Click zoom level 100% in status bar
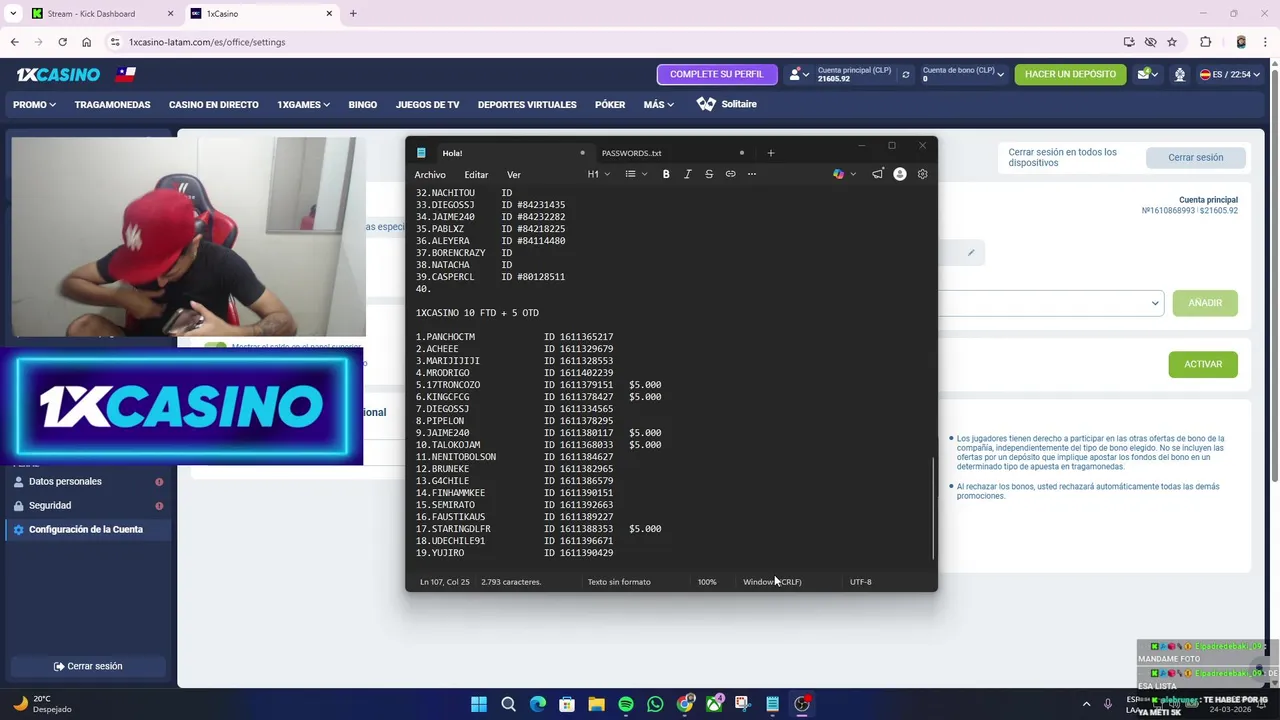 [707, 582]
